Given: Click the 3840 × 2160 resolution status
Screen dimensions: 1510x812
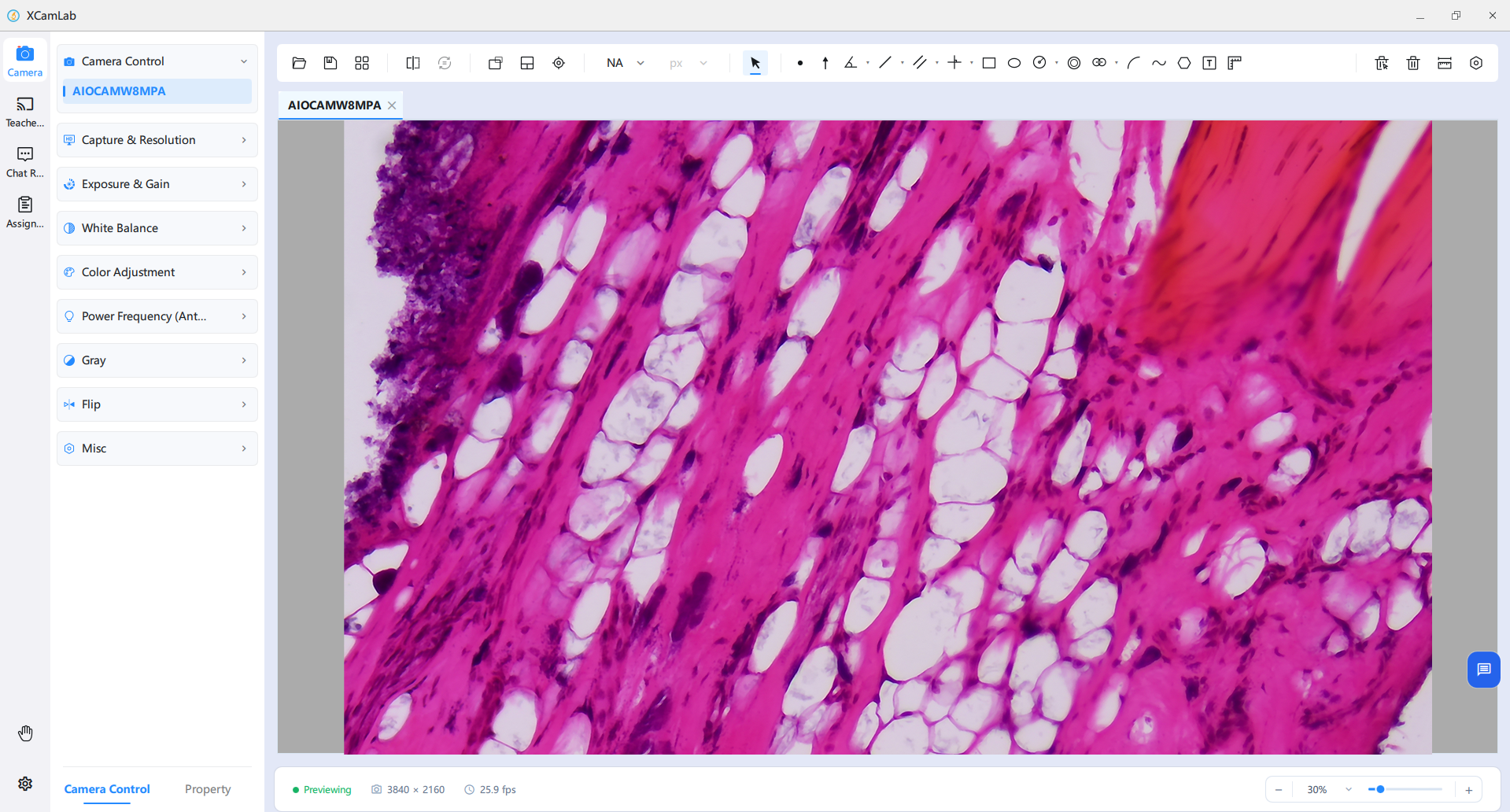Looking at the screenshot, I should [x=408, y=789].
